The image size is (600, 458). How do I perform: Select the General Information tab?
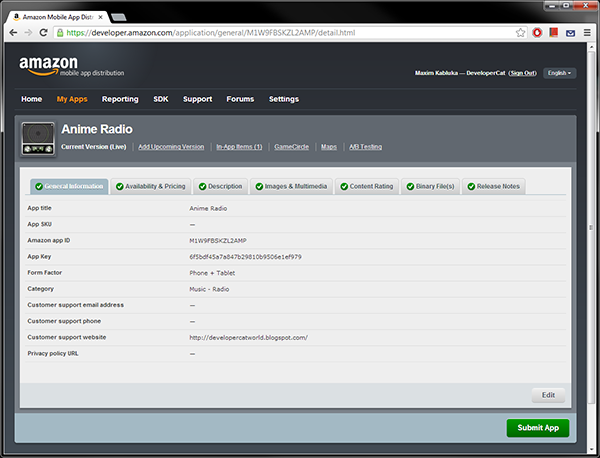69,186
